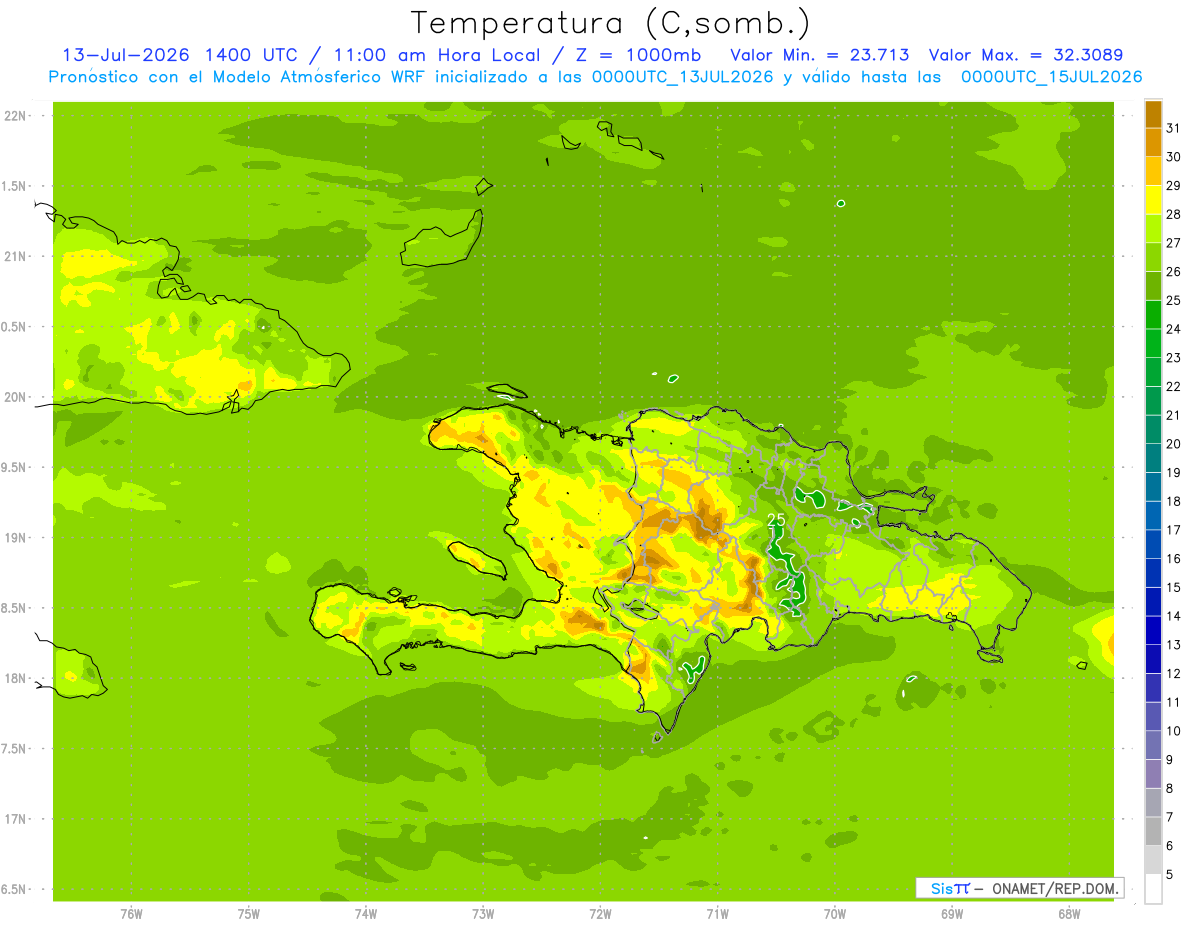Click the '20N' latitude axis label
The image size is (1200, 927).
(15, 397)
